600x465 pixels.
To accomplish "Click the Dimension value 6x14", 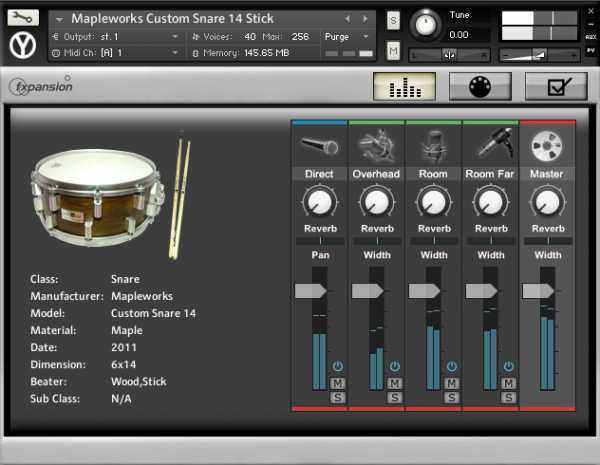I will pos(124,364).
